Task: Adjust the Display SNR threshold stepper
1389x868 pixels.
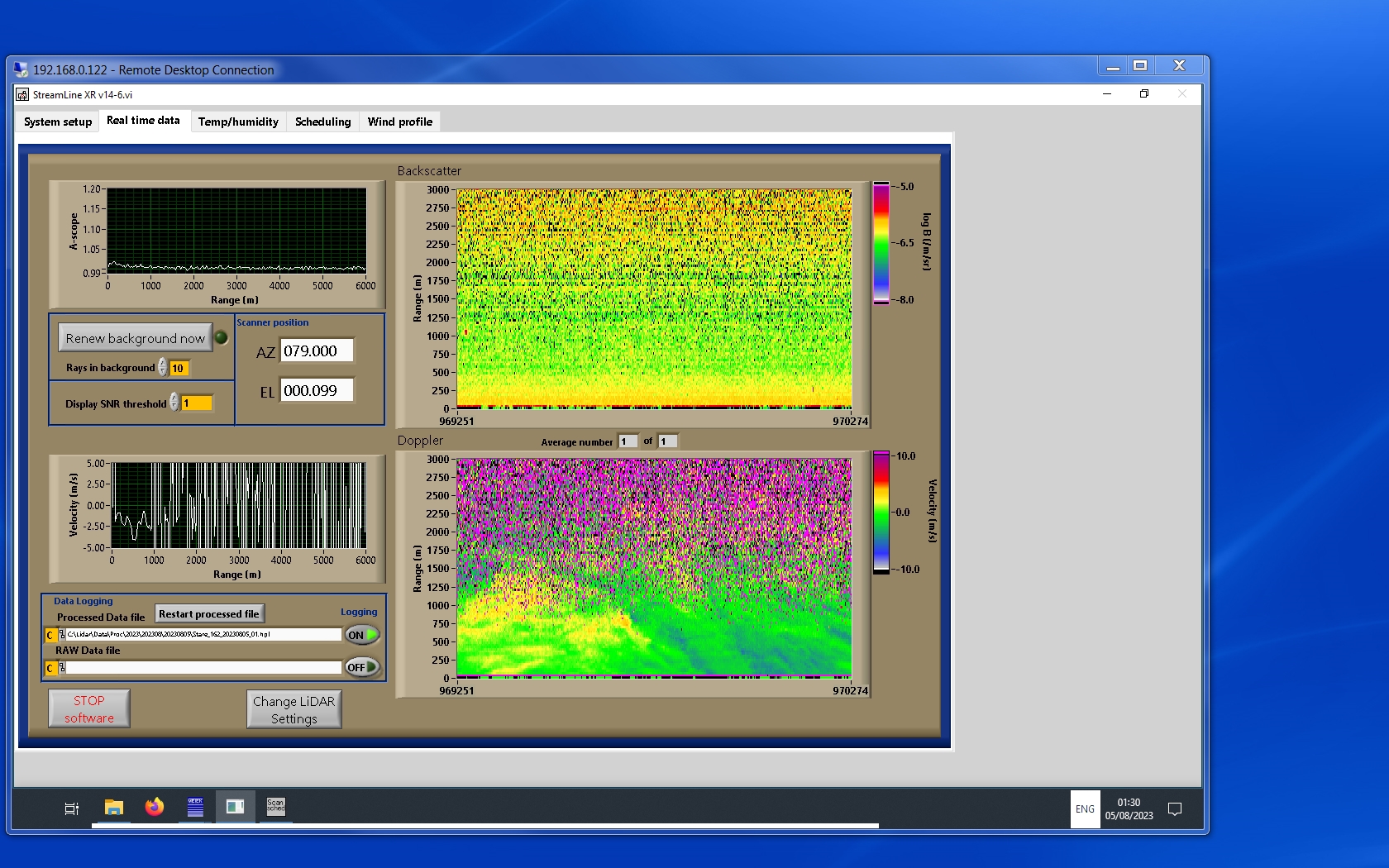Action: (174, 403)
